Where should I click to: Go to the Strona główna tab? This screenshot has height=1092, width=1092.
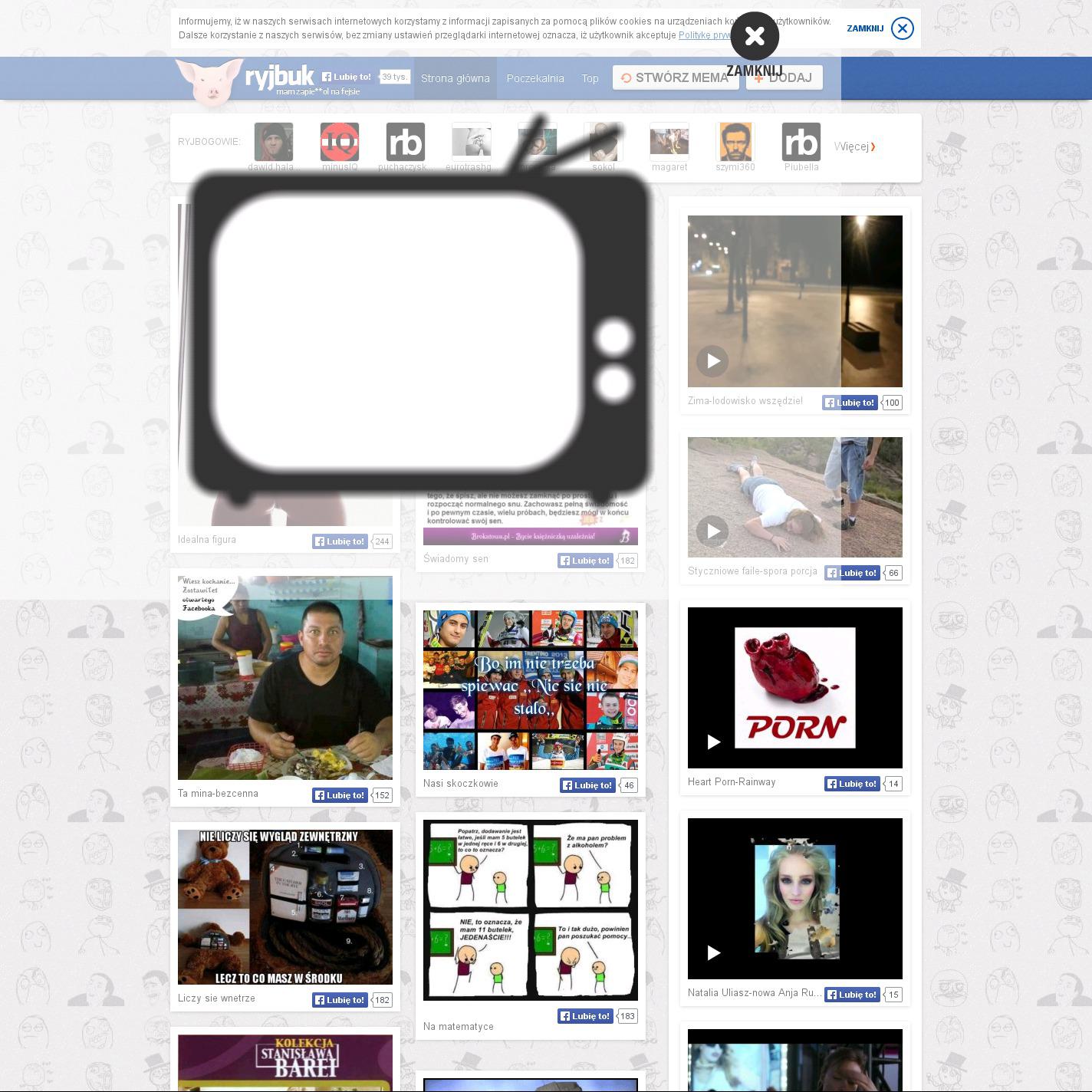[x=455, y=78]
